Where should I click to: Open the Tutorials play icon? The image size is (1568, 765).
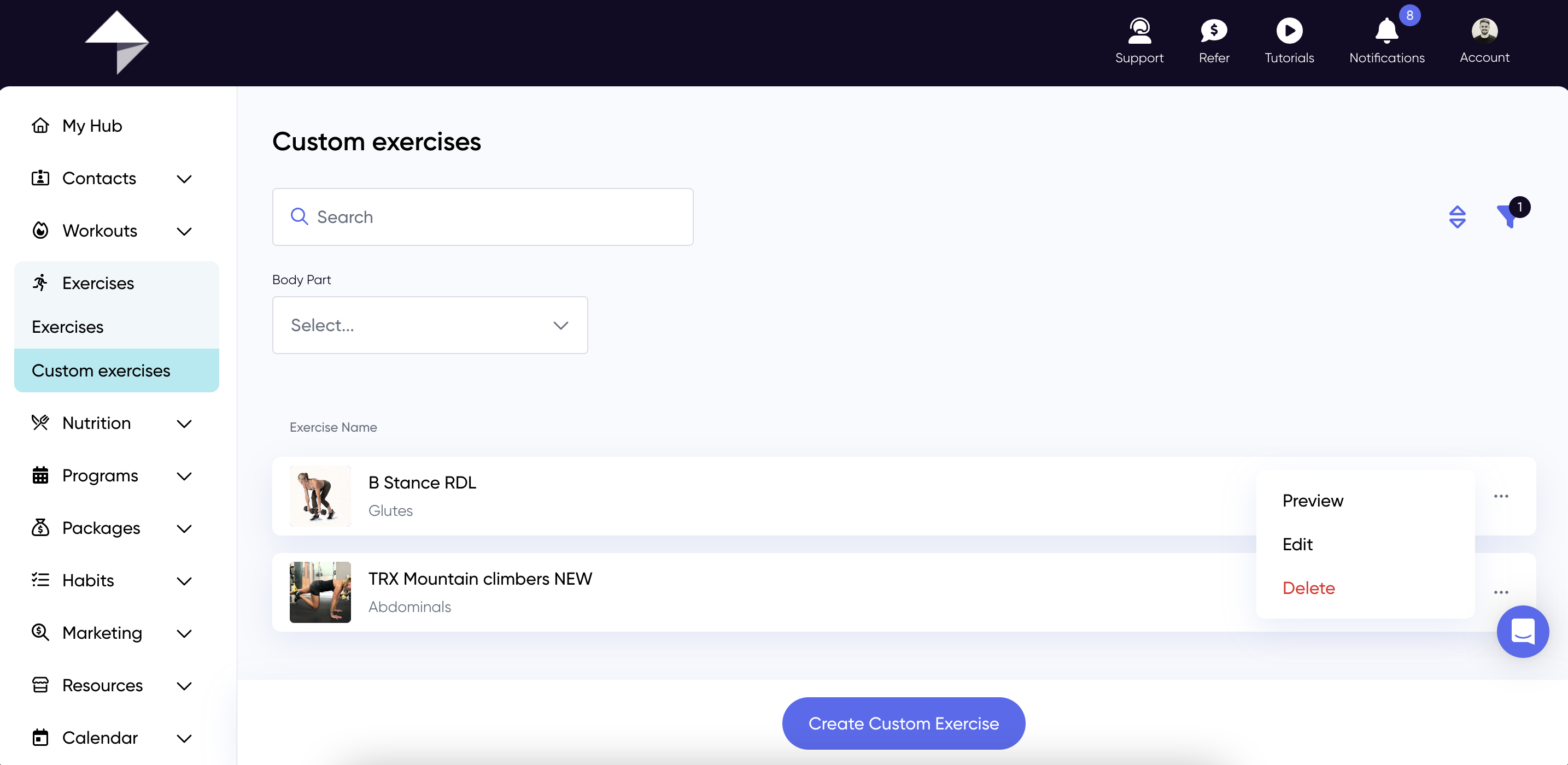tap(1289, 31)
